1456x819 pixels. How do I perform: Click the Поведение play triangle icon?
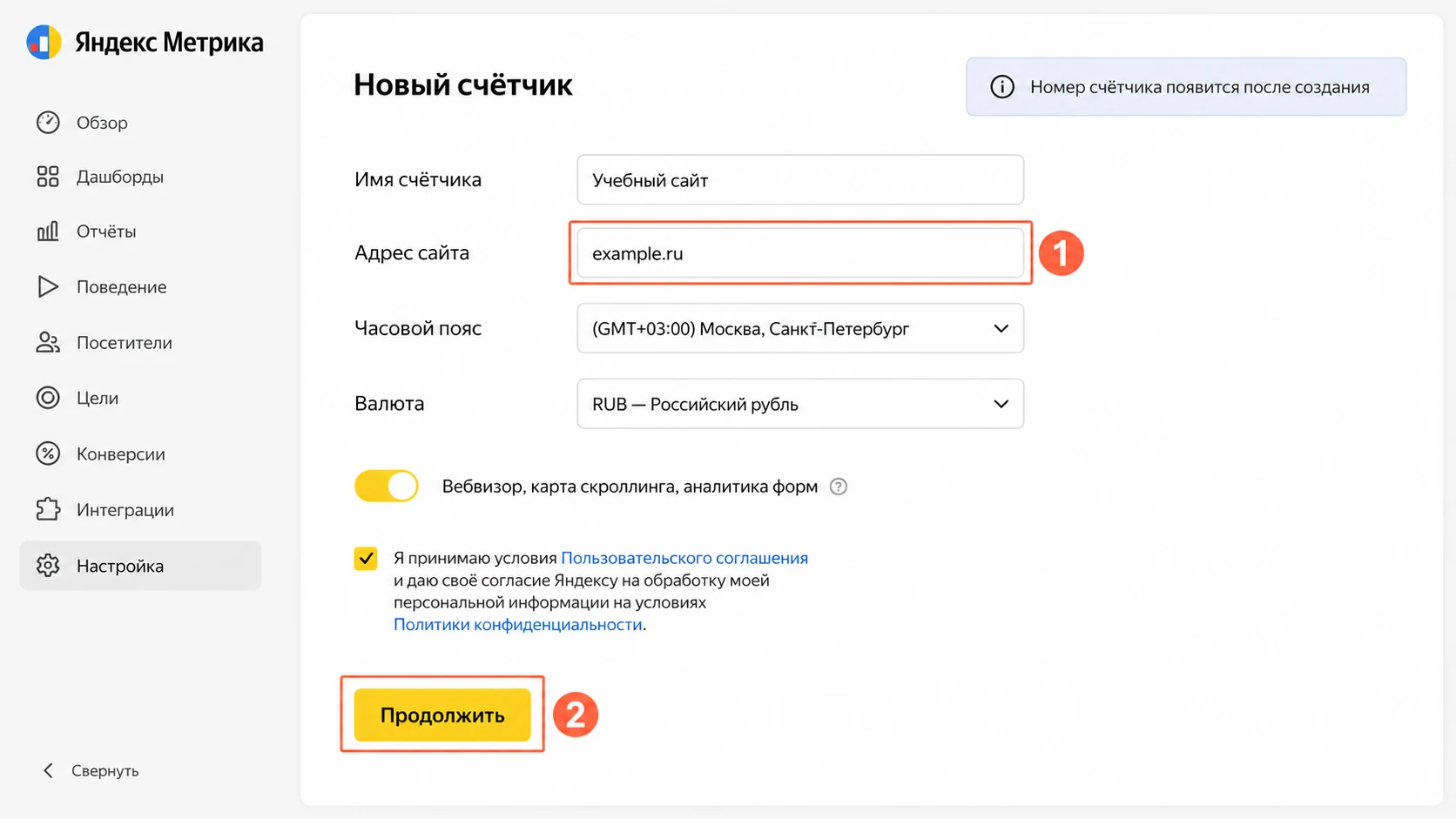(48, 286)
